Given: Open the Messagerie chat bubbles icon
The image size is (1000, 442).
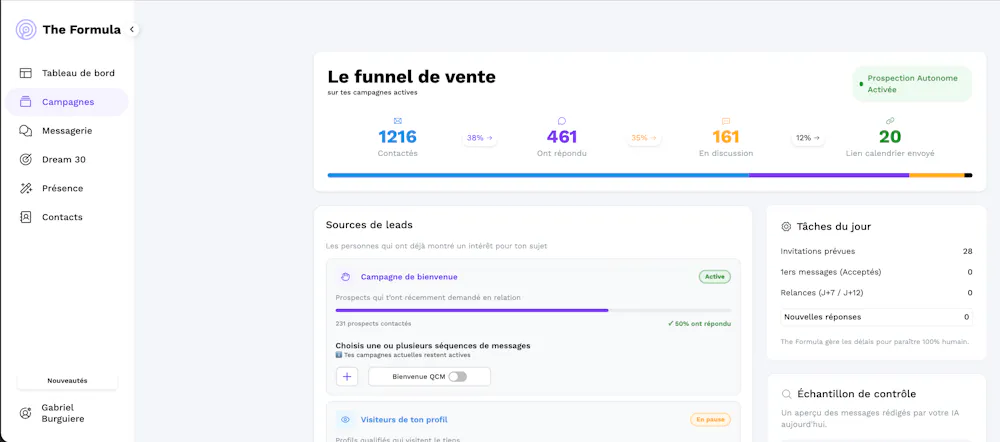Looking at the screenshot, I should pos(26,131).
